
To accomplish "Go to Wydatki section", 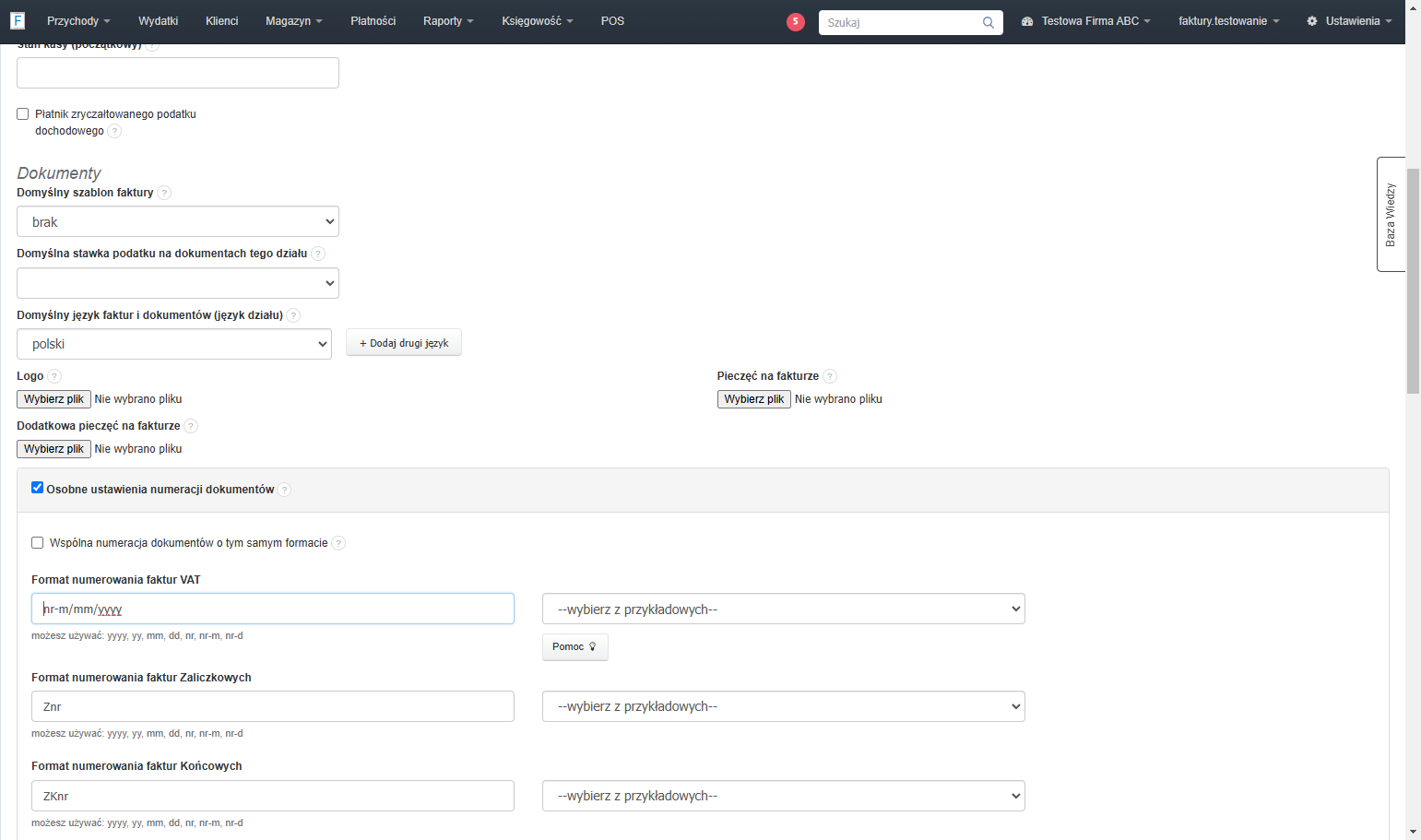I will tap(159, 21).
